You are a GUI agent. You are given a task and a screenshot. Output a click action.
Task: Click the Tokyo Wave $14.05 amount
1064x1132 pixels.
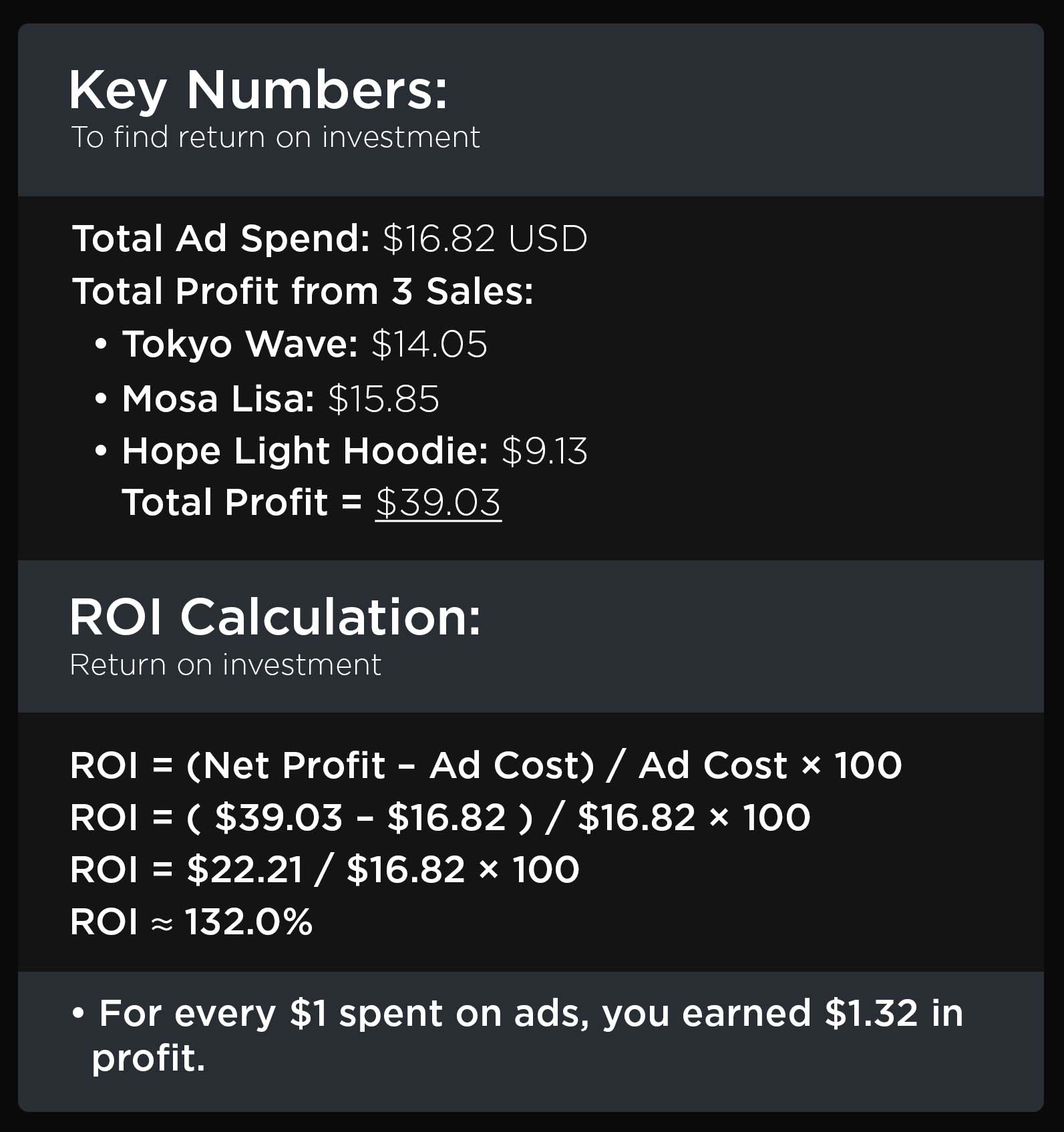(x=429, y=344)
